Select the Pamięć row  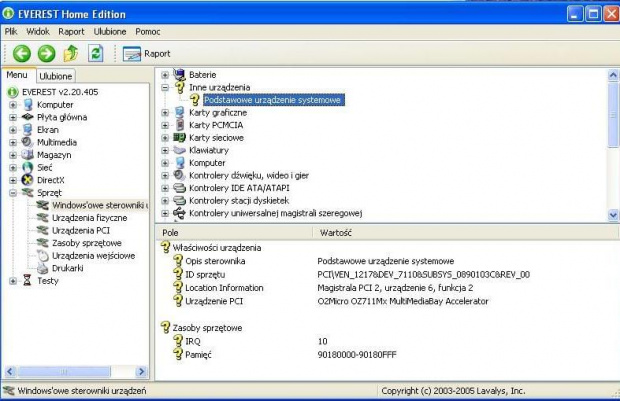point(387,355)
